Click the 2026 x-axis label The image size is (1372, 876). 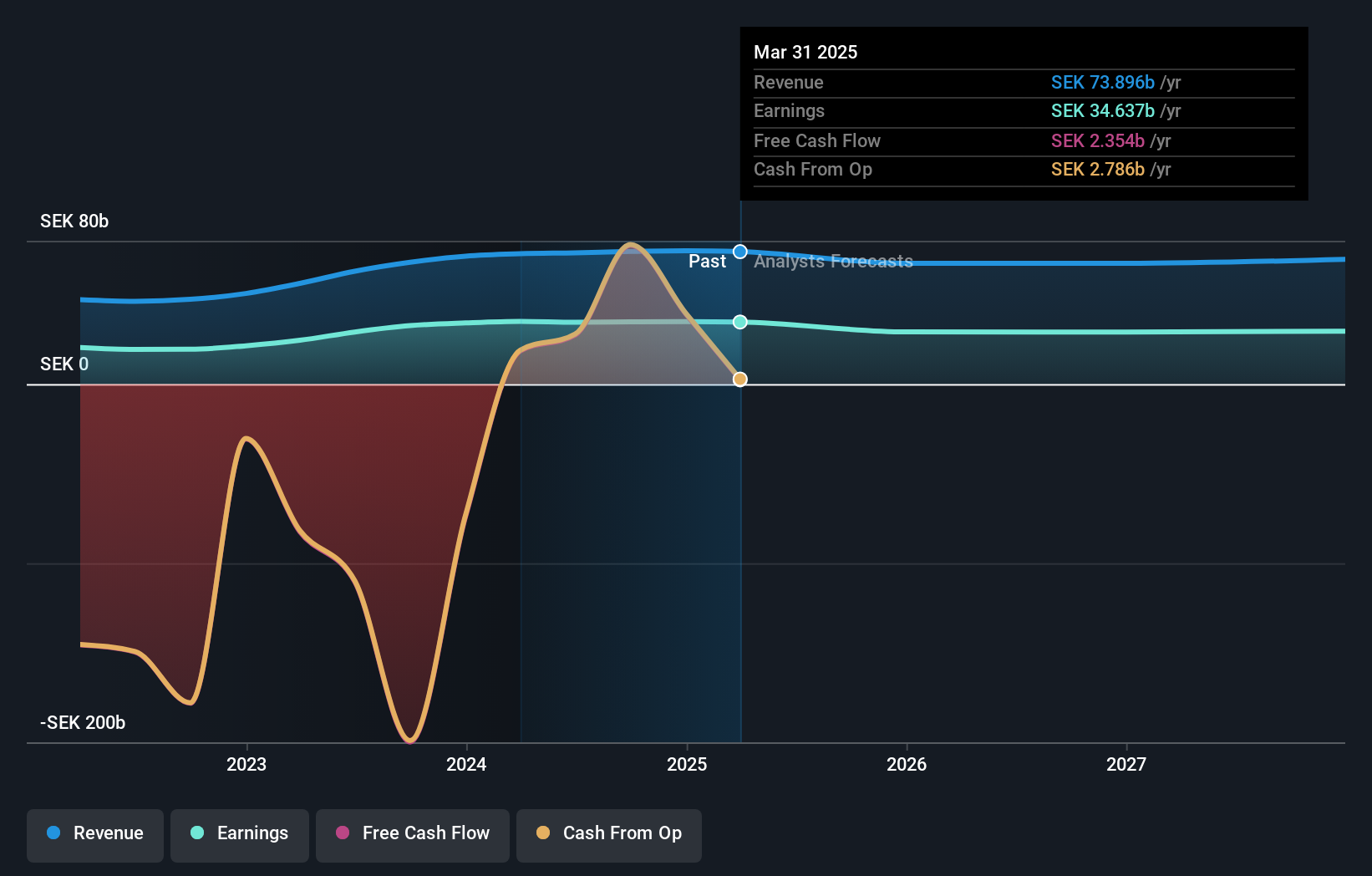pyautogui.click(x=907, y=764)
